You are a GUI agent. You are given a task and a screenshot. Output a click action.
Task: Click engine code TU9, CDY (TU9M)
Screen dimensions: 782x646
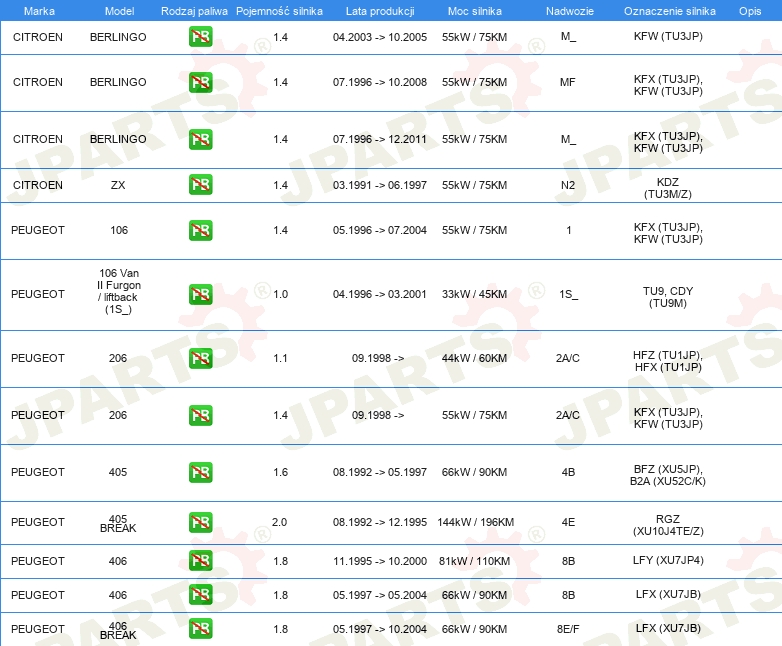tap(668, 297)
